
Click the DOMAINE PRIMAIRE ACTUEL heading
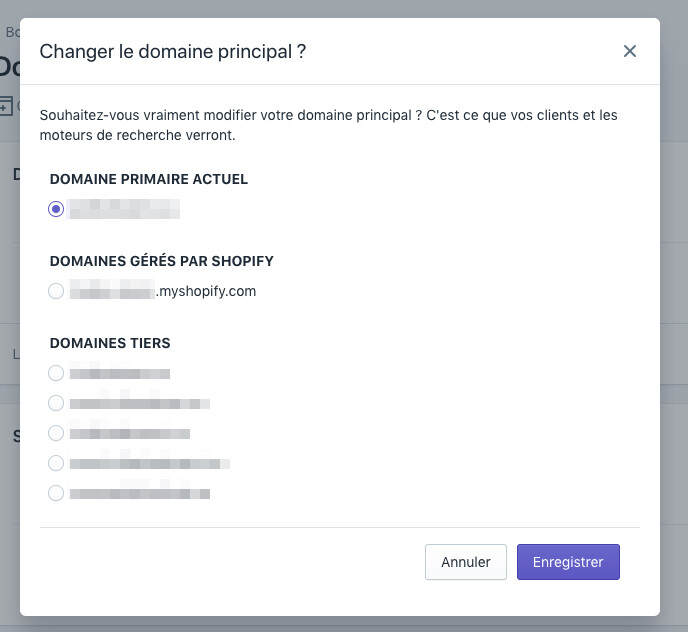coord(148,179)
